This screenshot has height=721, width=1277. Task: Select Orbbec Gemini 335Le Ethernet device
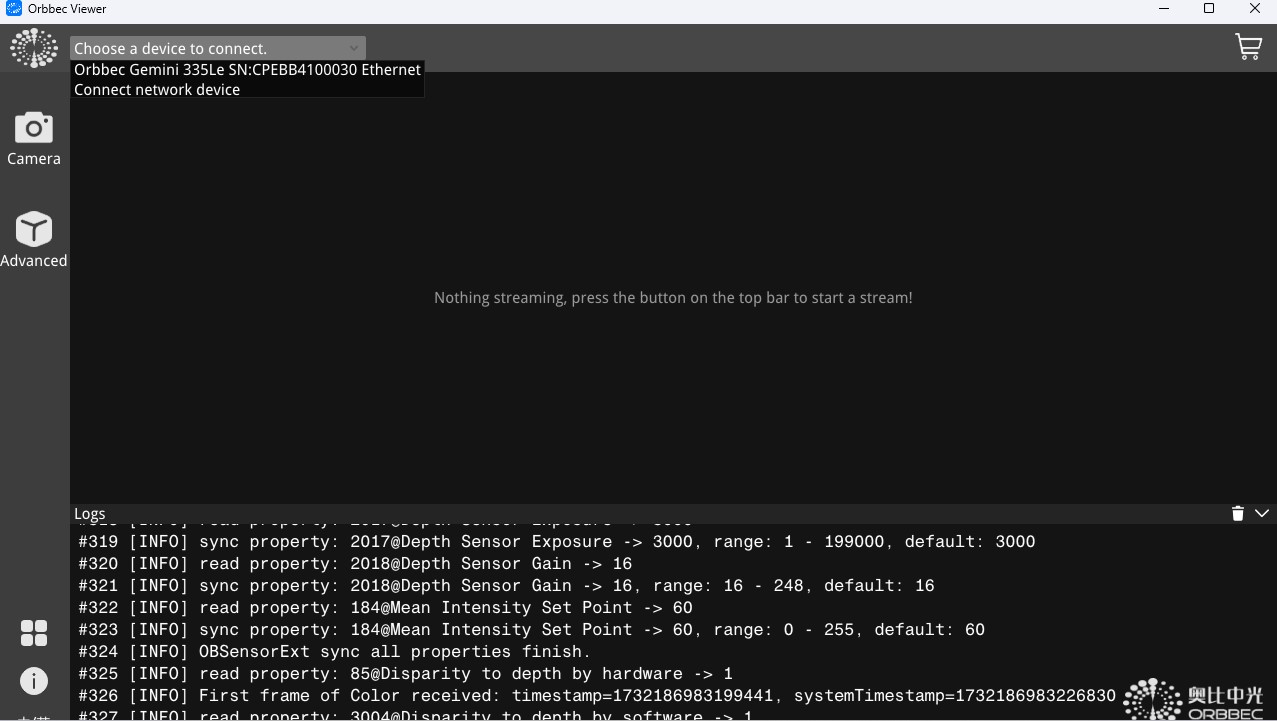click(247, 70)
